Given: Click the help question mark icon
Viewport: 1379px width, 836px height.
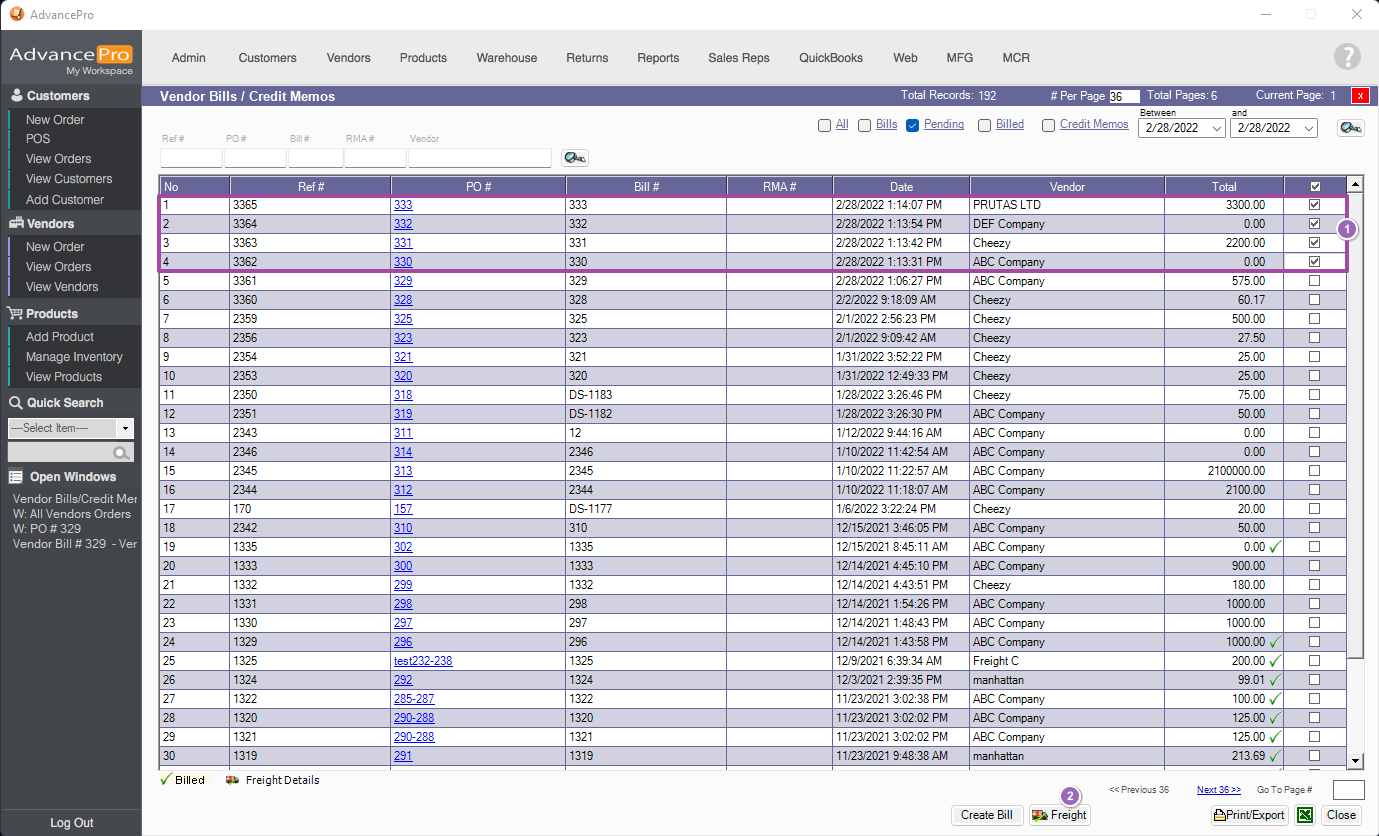Looking at the screenshot, I should point(1347,57).
